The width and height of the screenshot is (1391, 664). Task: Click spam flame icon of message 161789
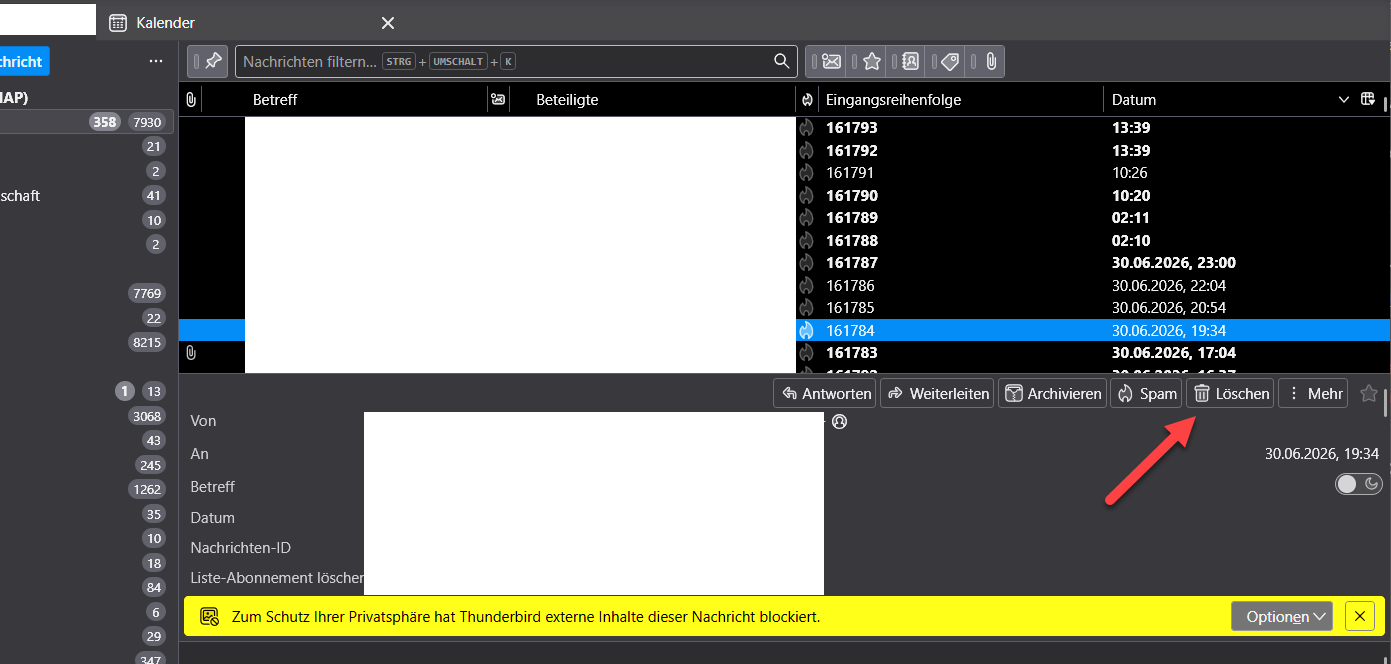pos(807,218)
